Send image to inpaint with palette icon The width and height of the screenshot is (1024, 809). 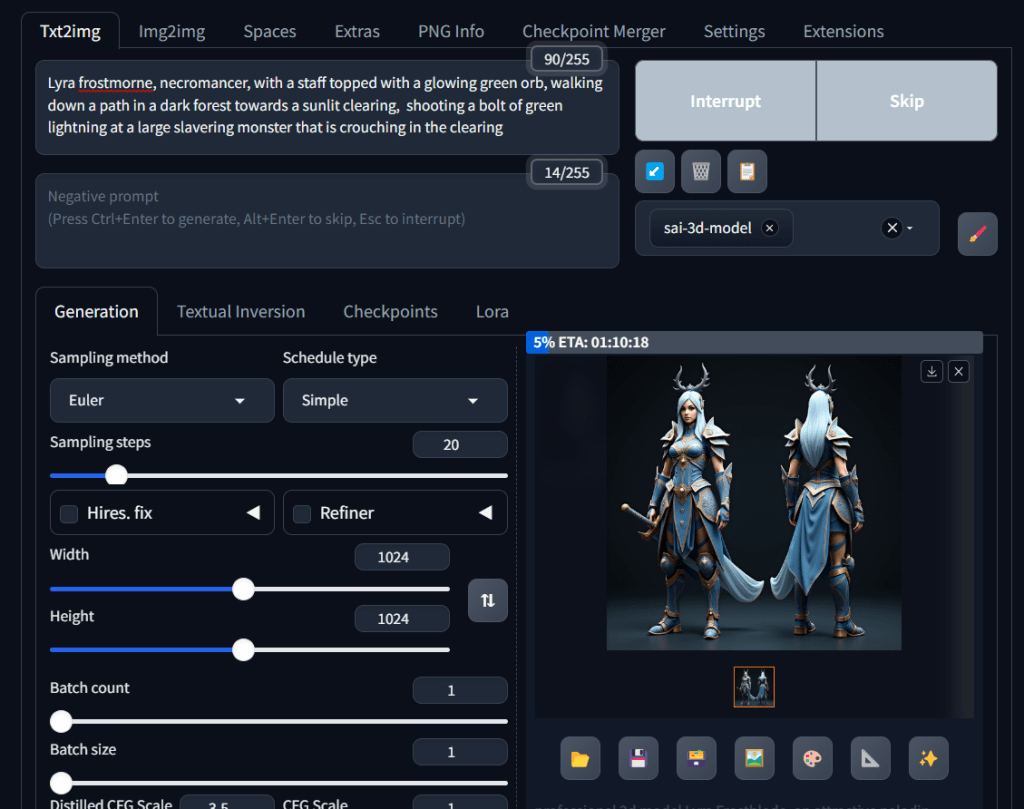(812, 758)
